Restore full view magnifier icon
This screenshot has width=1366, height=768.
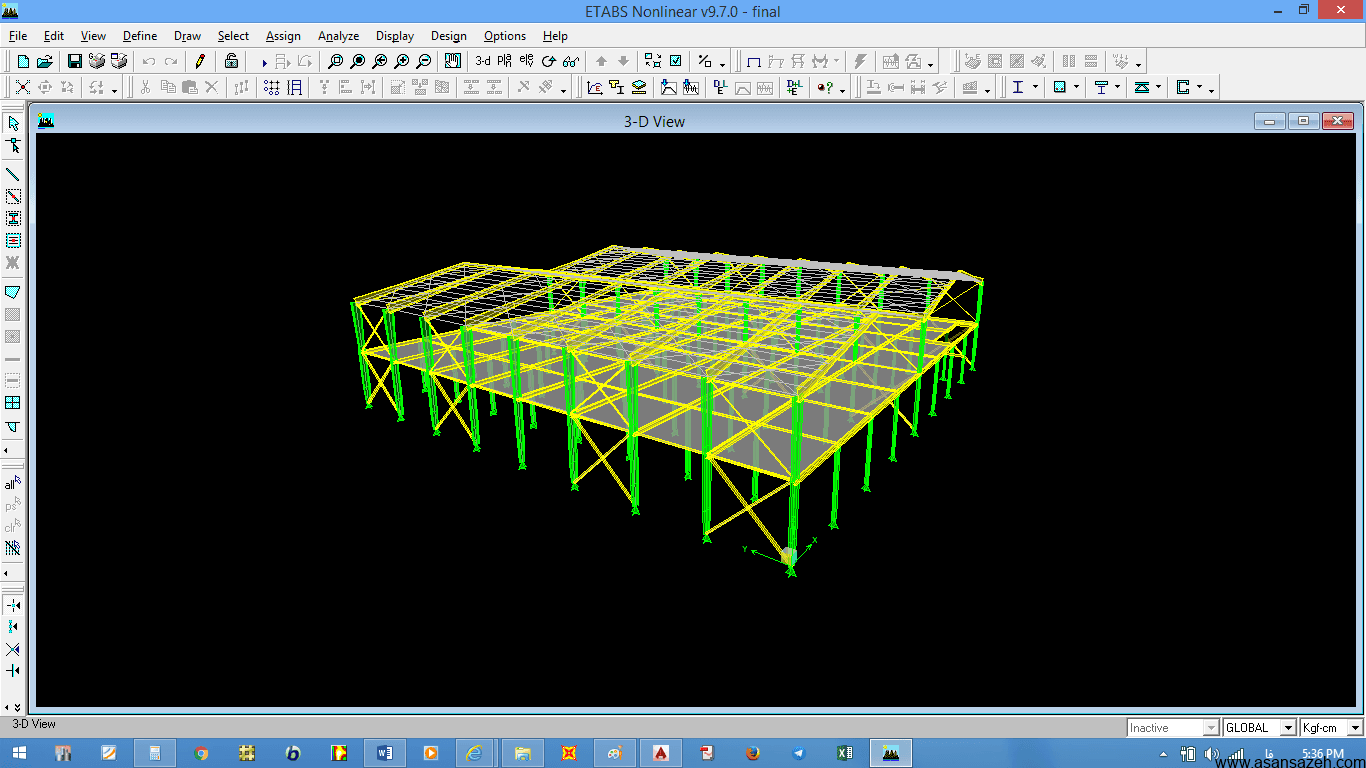pyautogui.click(x=358, y=61)
